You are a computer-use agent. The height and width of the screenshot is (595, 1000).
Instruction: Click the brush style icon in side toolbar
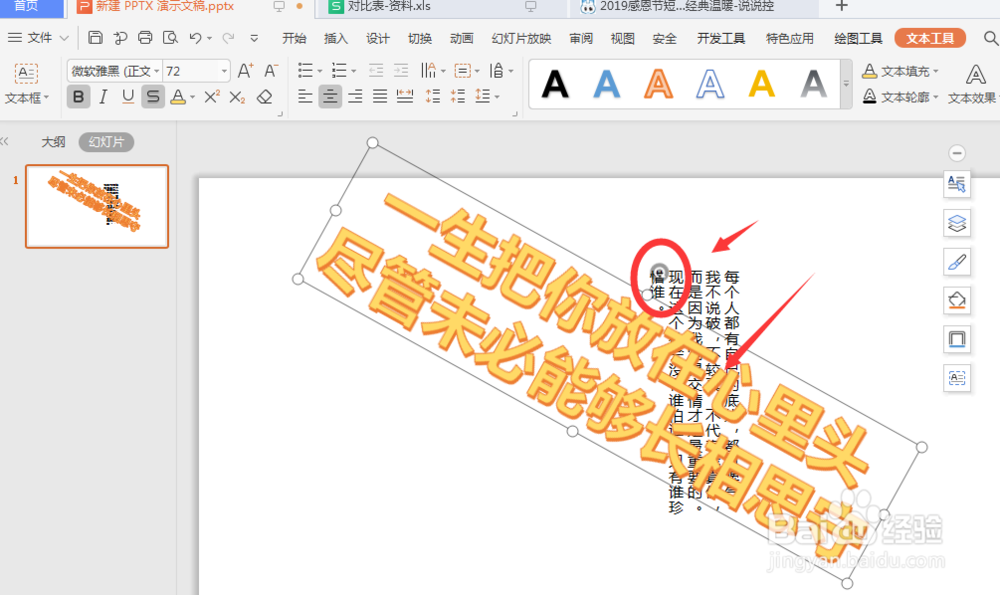coord(957,262)
